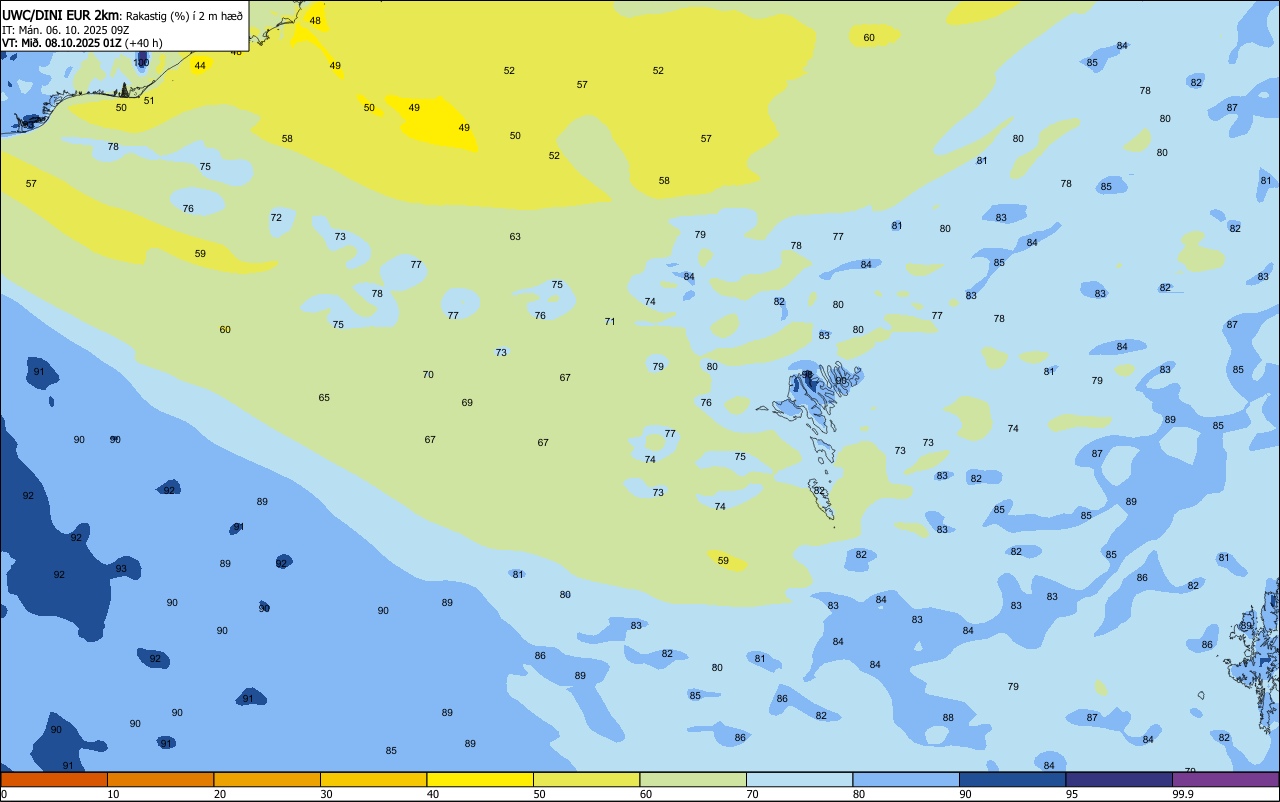Image resolution: width=1280 pixels, height=802 pixels.
Task: Click the humidity value "44" on the map
Action: pyautogui.click(x=200, y=66)
